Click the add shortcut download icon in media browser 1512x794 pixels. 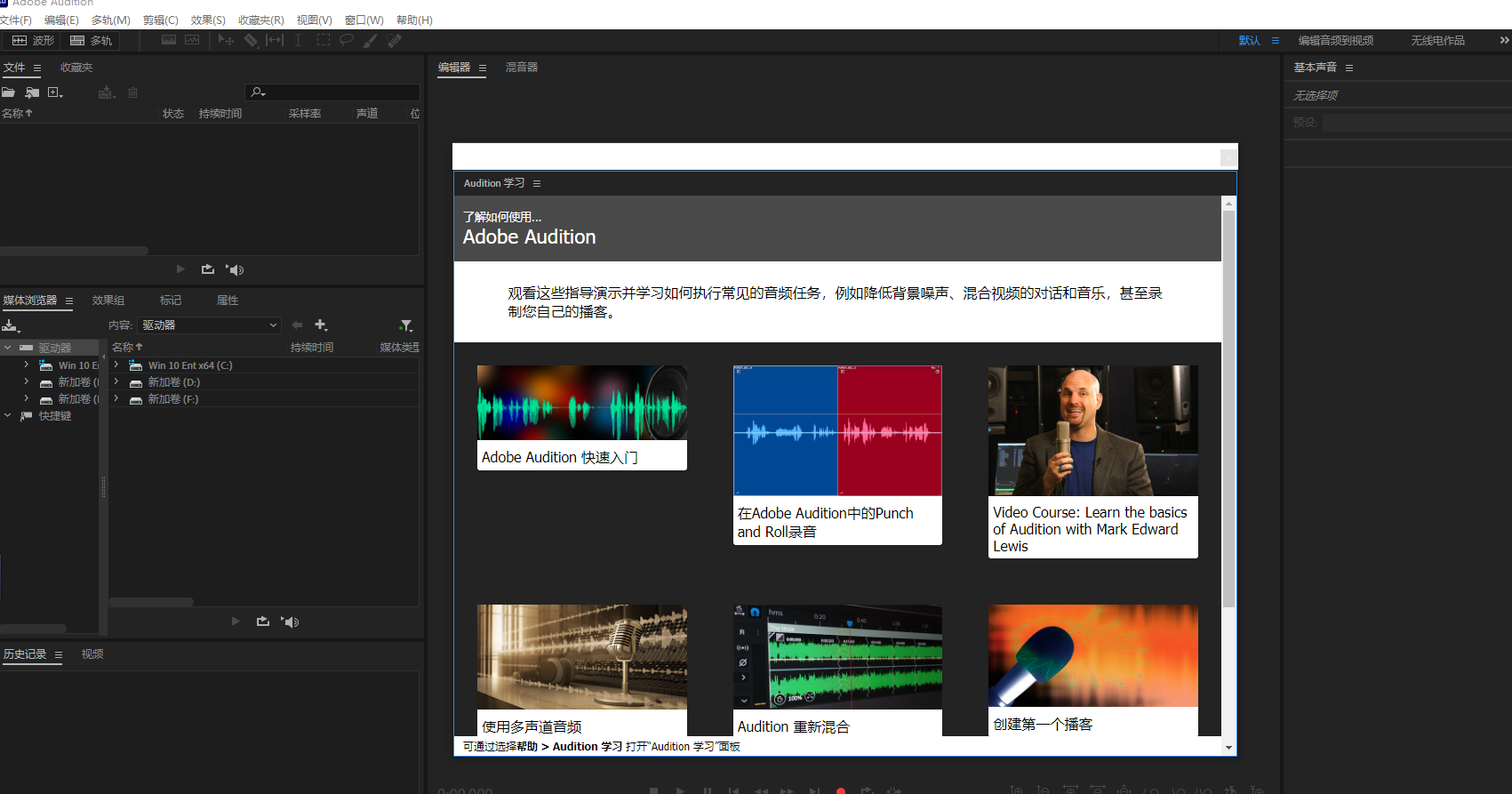(x=11, y=325)
